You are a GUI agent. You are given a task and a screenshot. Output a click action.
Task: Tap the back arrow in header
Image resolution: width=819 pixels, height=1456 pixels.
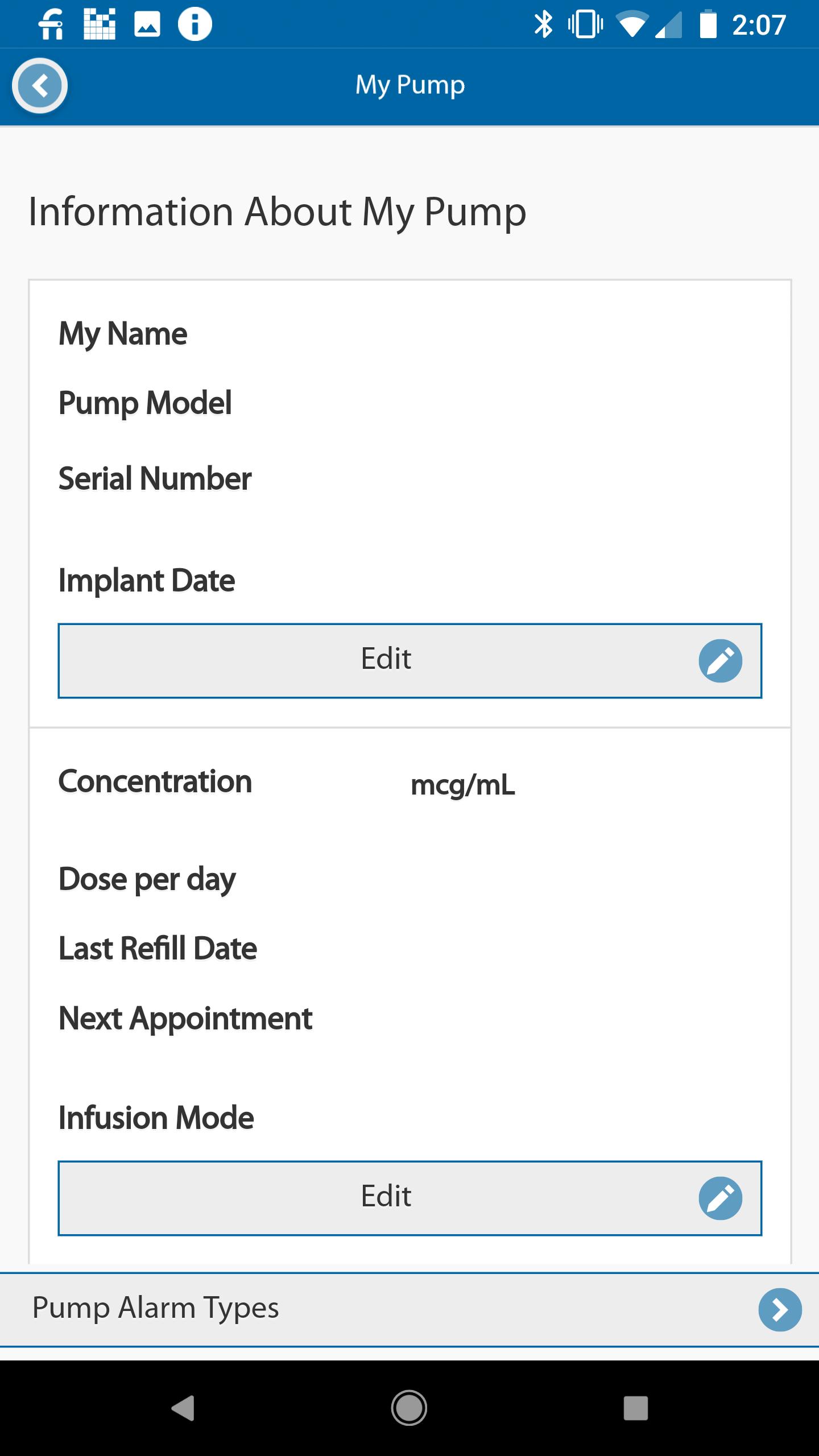40,86
